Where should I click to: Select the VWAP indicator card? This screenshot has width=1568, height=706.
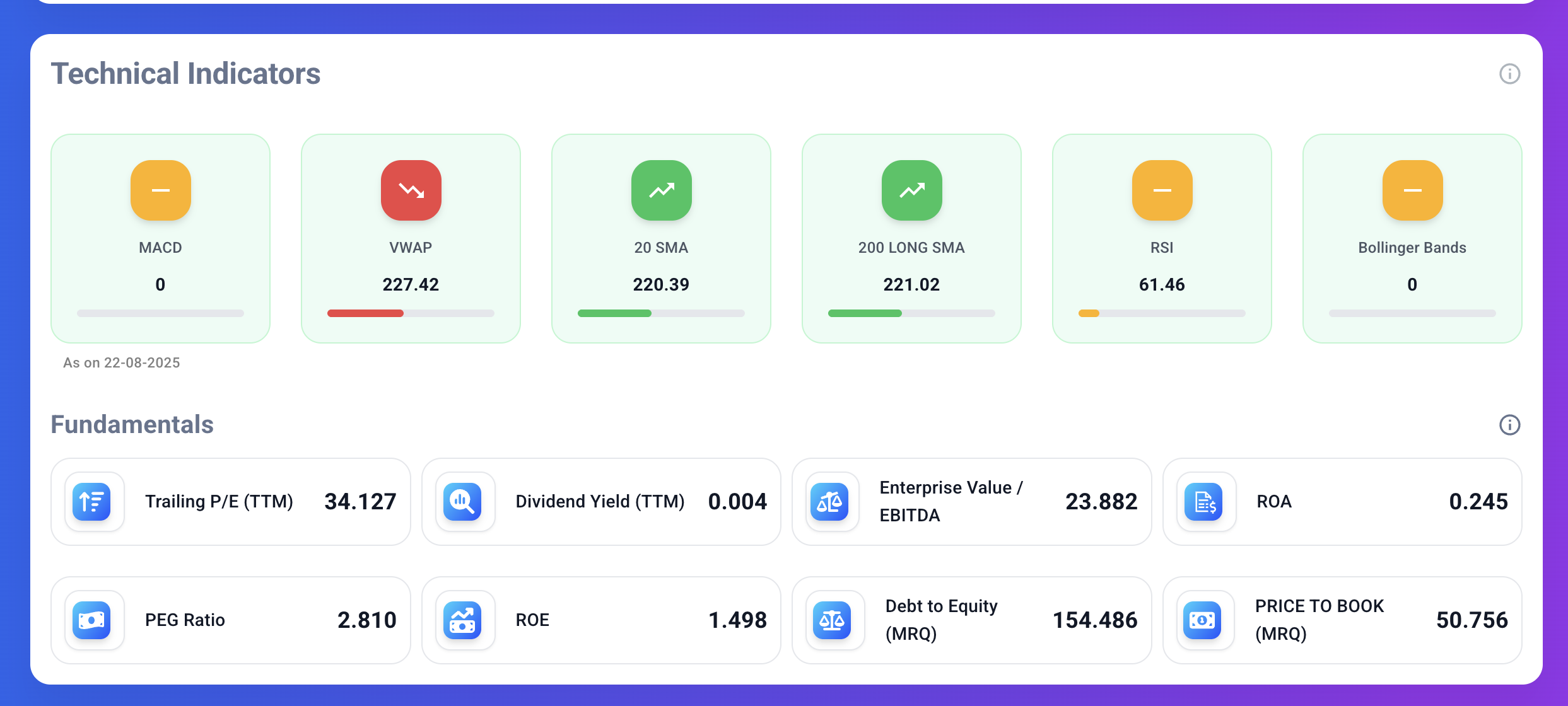(x=410, y=238)
